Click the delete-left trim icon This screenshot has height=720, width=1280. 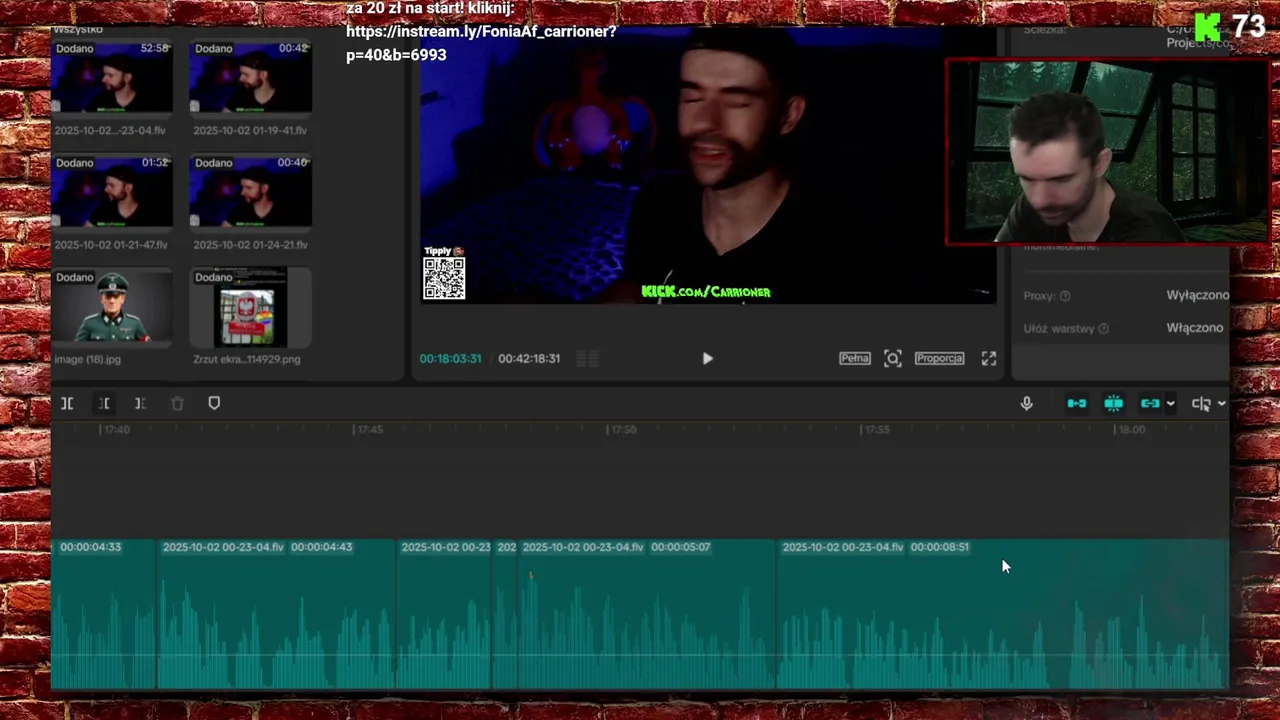click(104, 403)
